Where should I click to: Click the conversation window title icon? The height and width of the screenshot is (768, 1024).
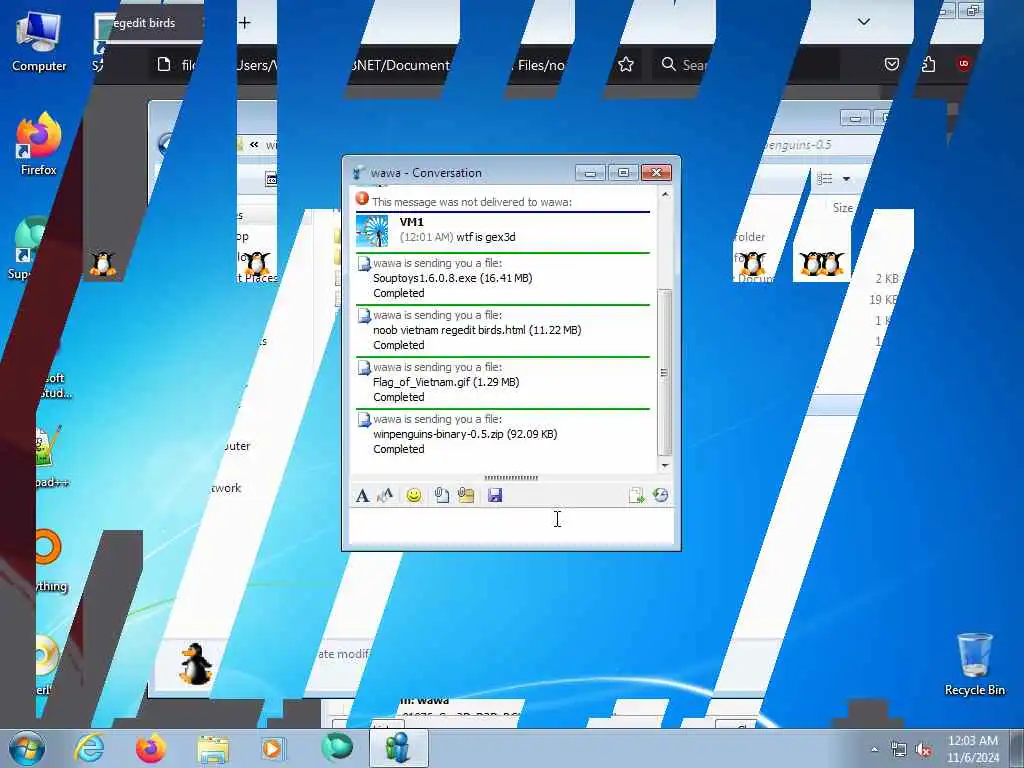[x=358, y=173]
